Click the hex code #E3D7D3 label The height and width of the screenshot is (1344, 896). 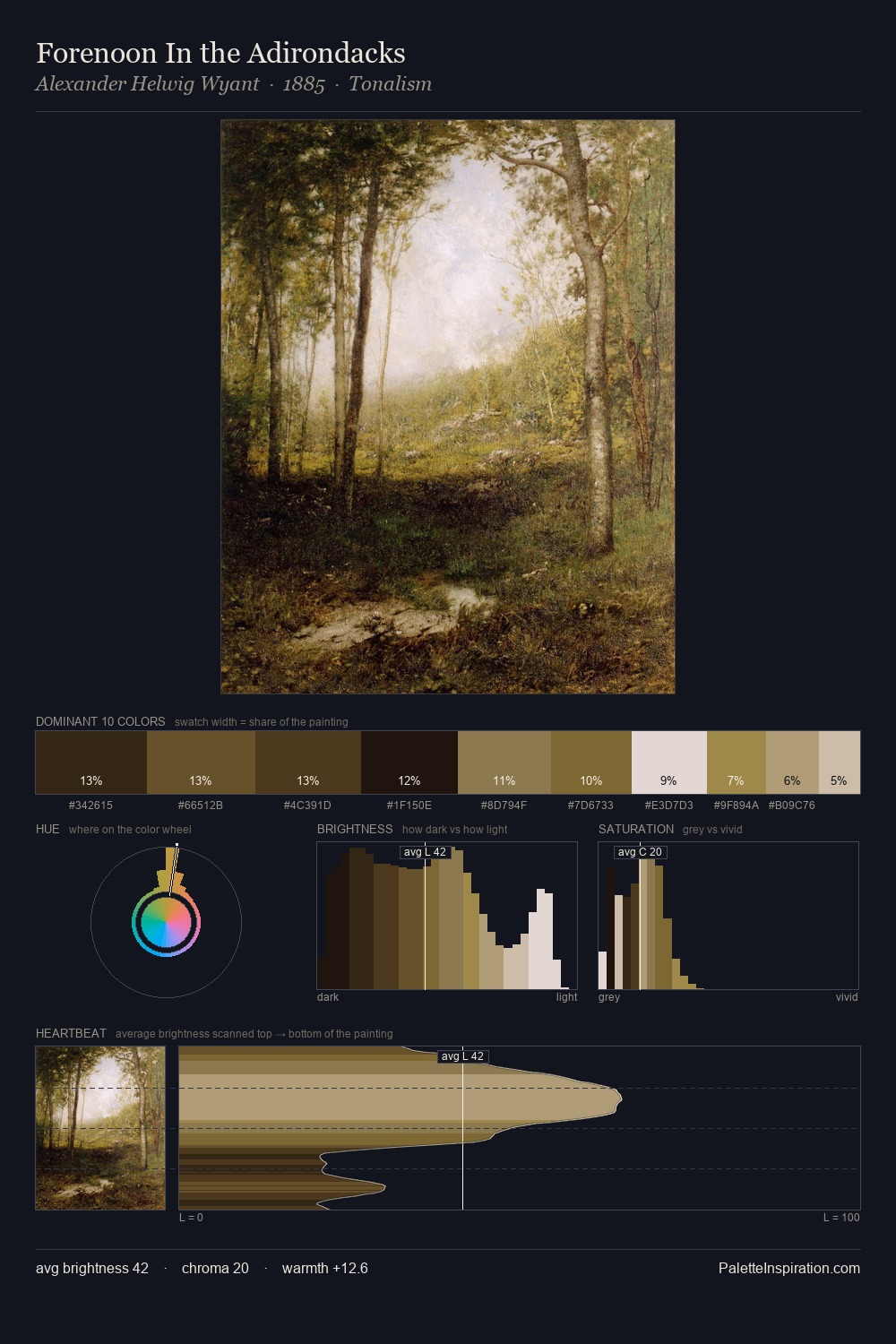coord(668,806)
